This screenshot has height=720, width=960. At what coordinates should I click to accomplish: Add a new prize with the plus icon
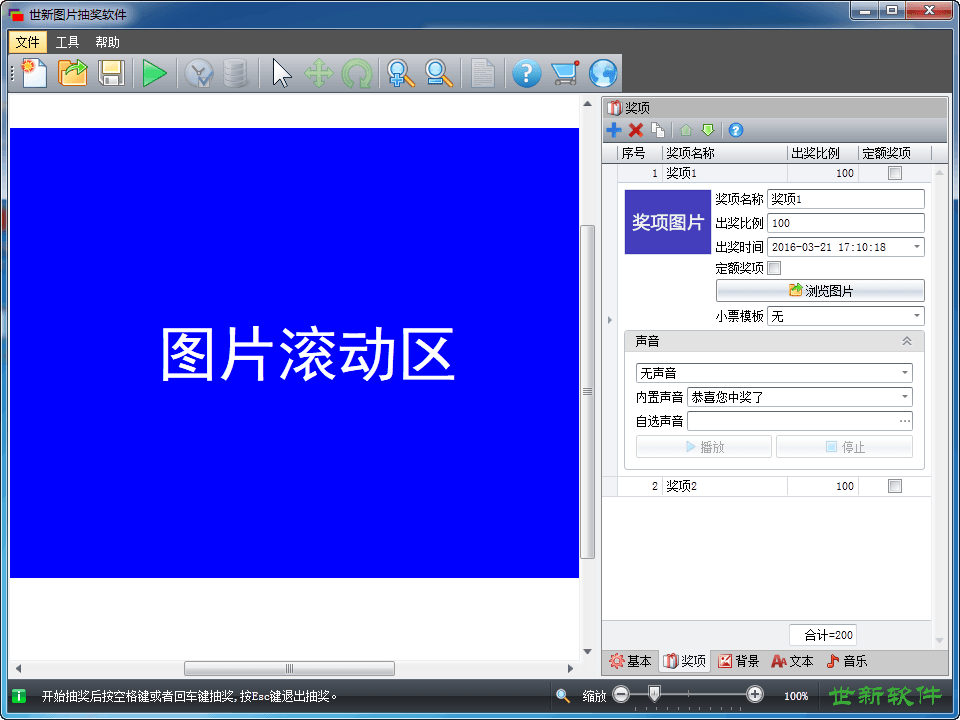click(x=614, y=130)
